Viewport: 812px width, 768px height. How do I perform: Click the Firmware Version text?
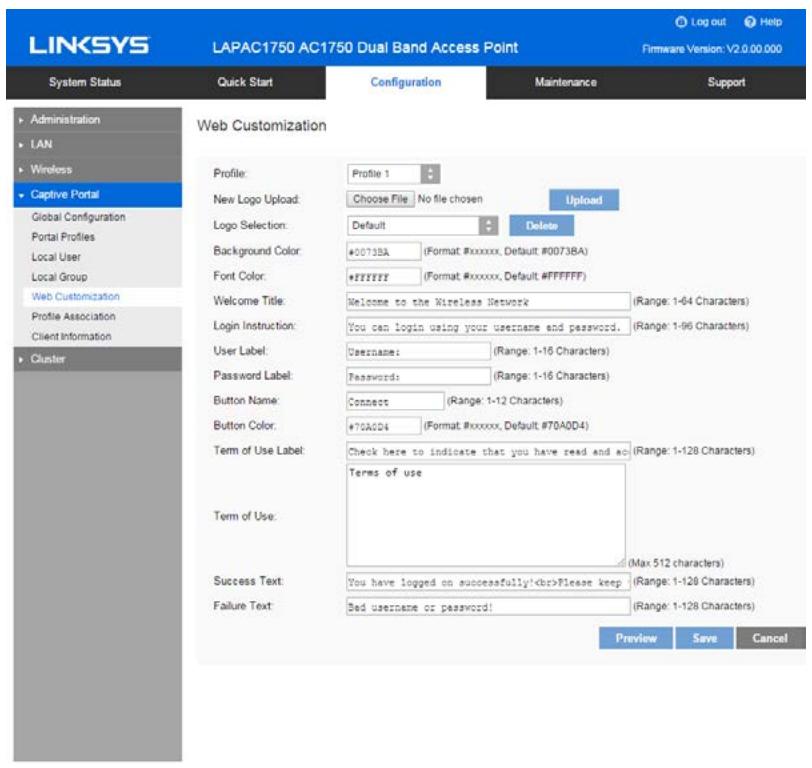click(x=712, y=49)
